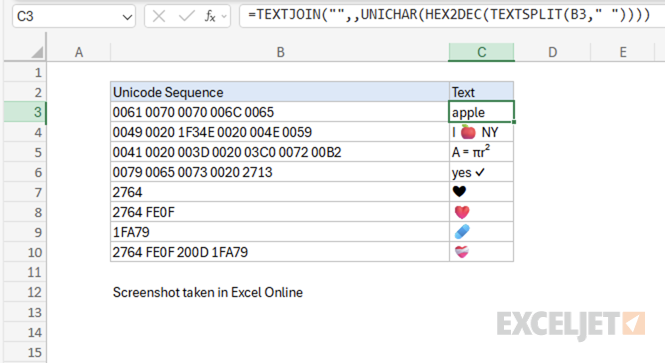The width and height of the screenshot is (665, 363).
Task: Select row 15 header
Action: [x=25, y=352]
